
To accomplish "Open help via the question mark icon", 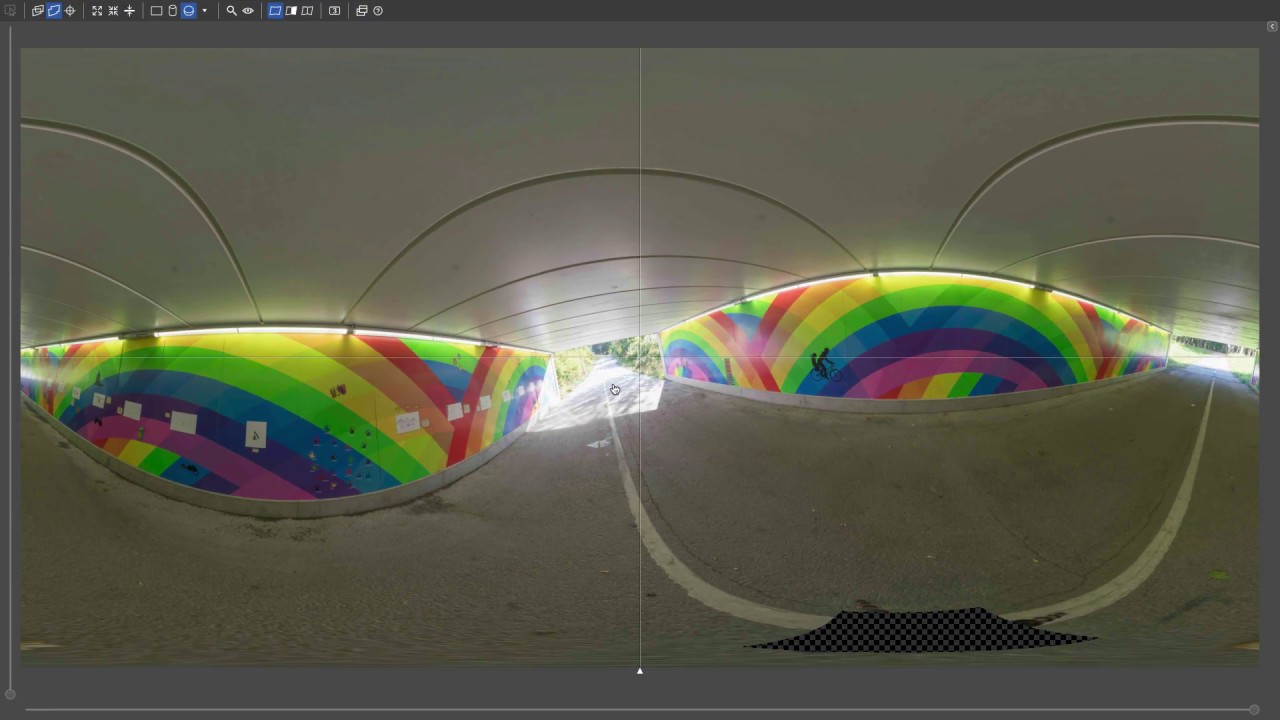I will [378, 11].
